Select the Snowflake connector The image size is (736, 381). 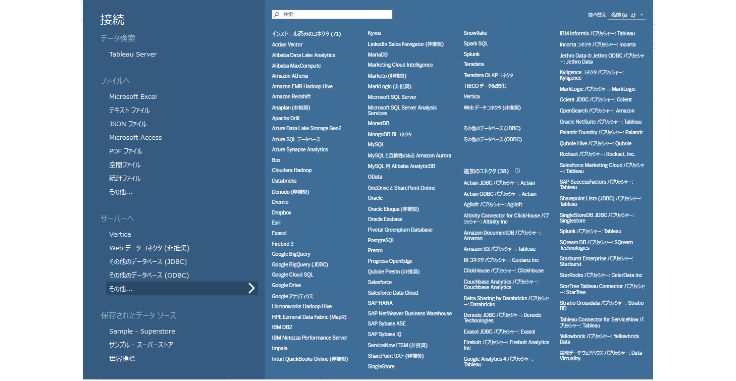pos(475,33)
